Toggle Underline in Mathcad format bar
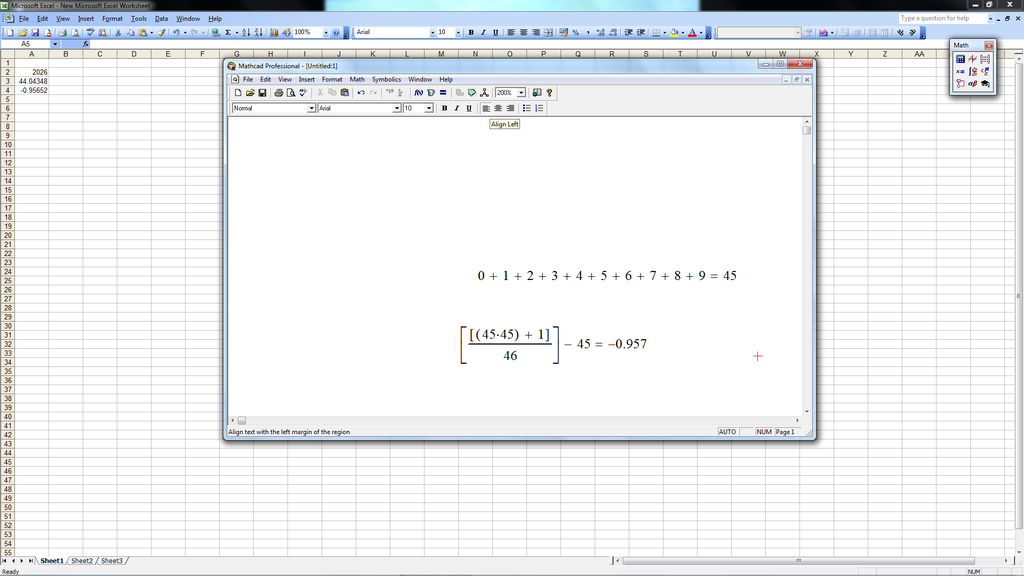Viewport: 1024px width, 576px height. tap(468, 108)
